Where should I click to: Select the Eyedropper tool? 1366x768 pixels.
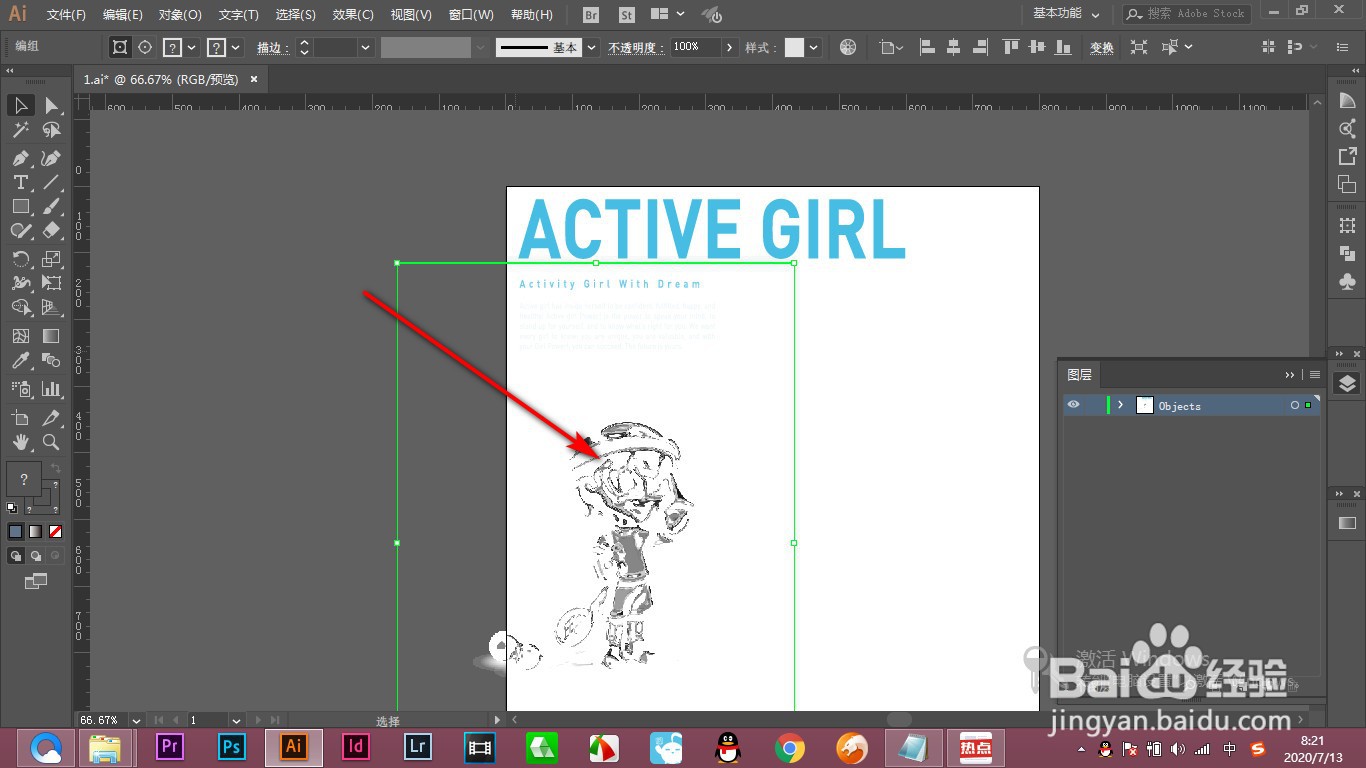21,360
